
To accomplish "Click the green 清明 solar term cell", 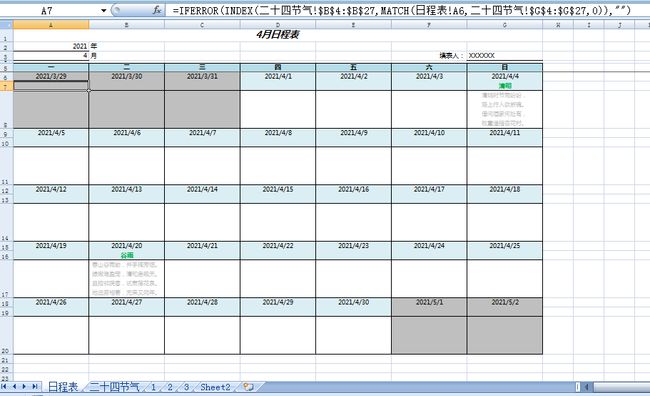I will point(504,86).
